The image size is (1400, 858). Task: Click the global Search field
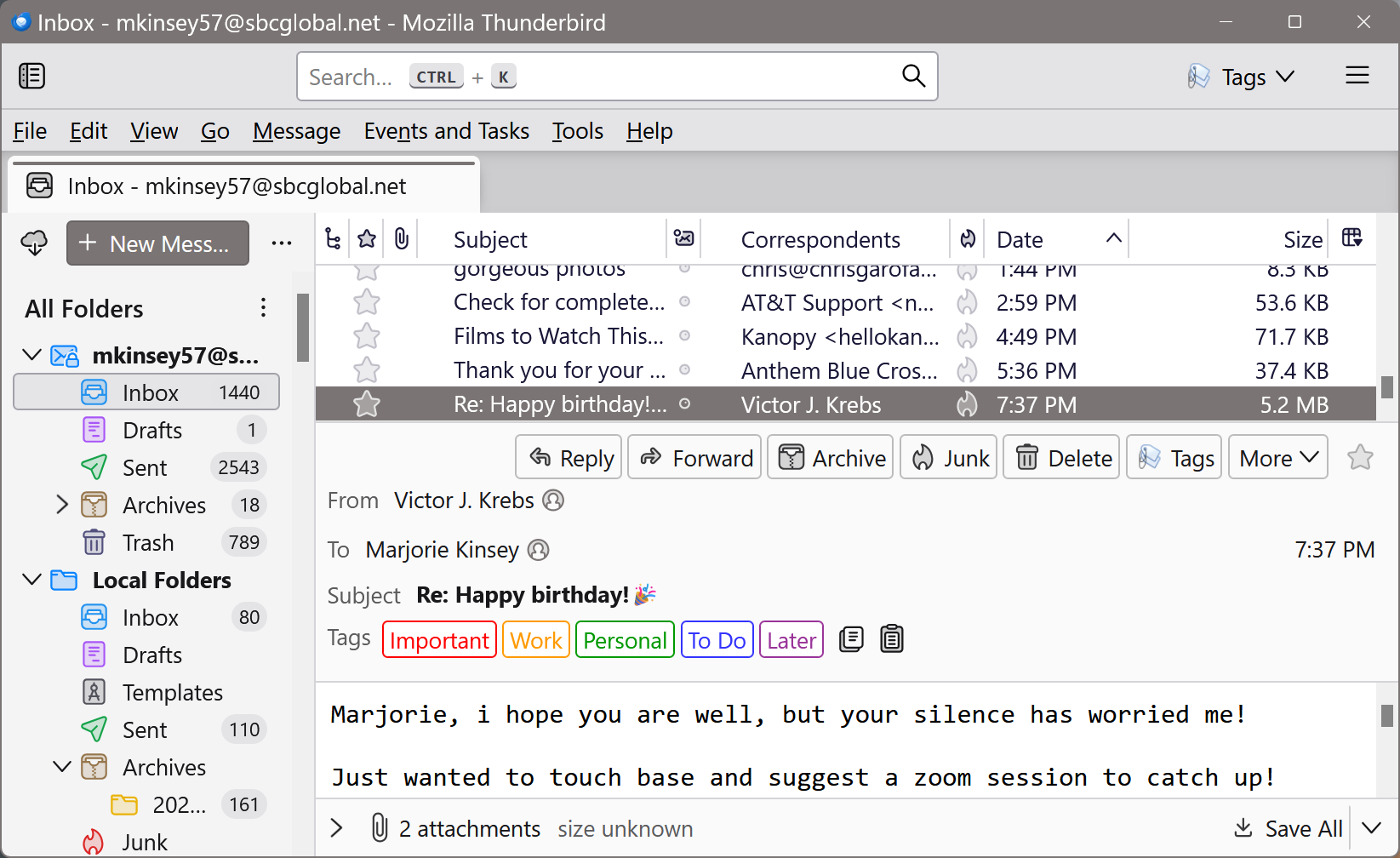[617, 77]
